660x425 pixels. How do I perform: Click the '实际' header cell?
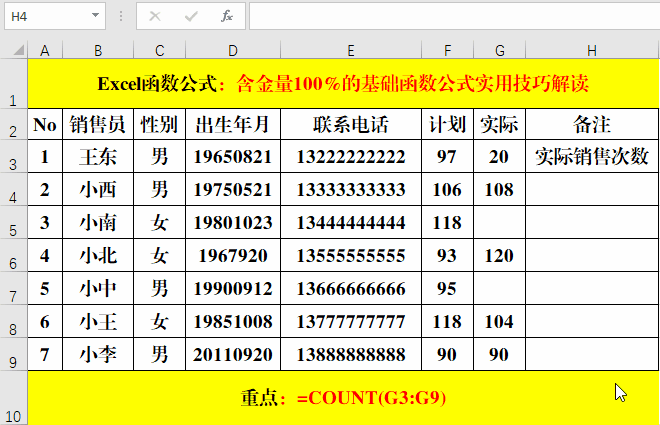point(500,124)
